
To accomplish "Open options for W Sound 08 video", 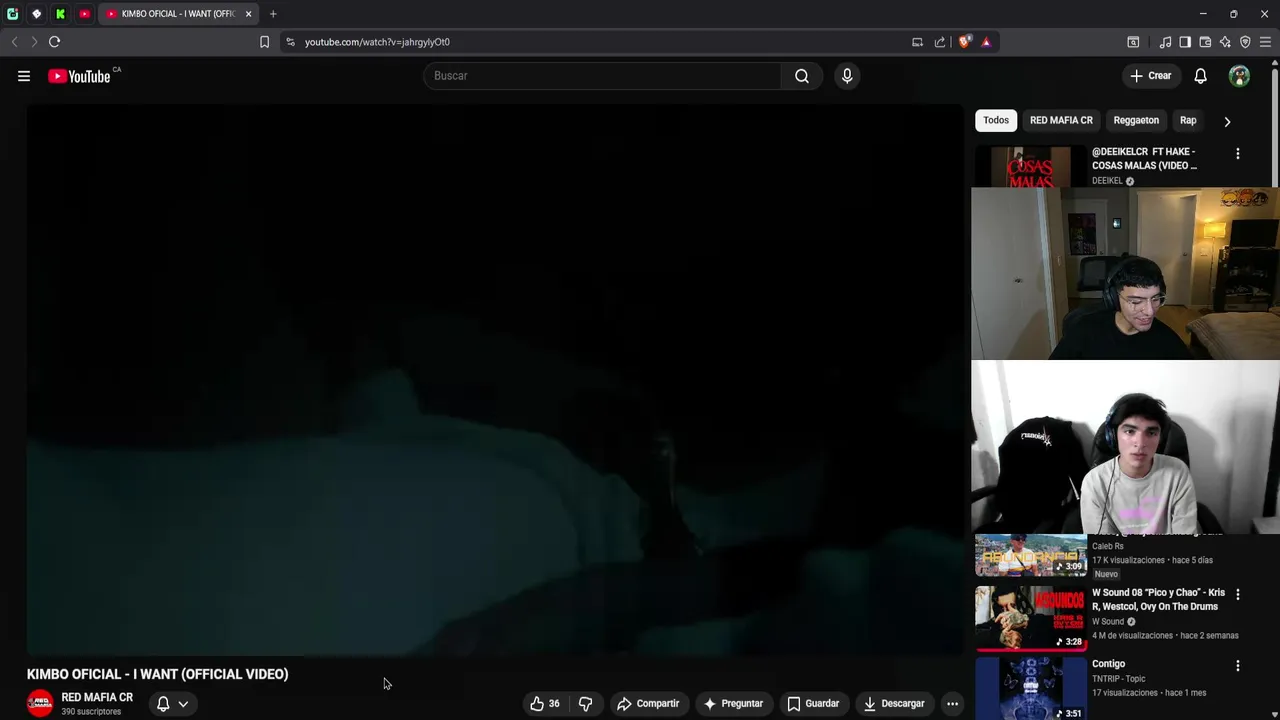I will (1238, 594).
